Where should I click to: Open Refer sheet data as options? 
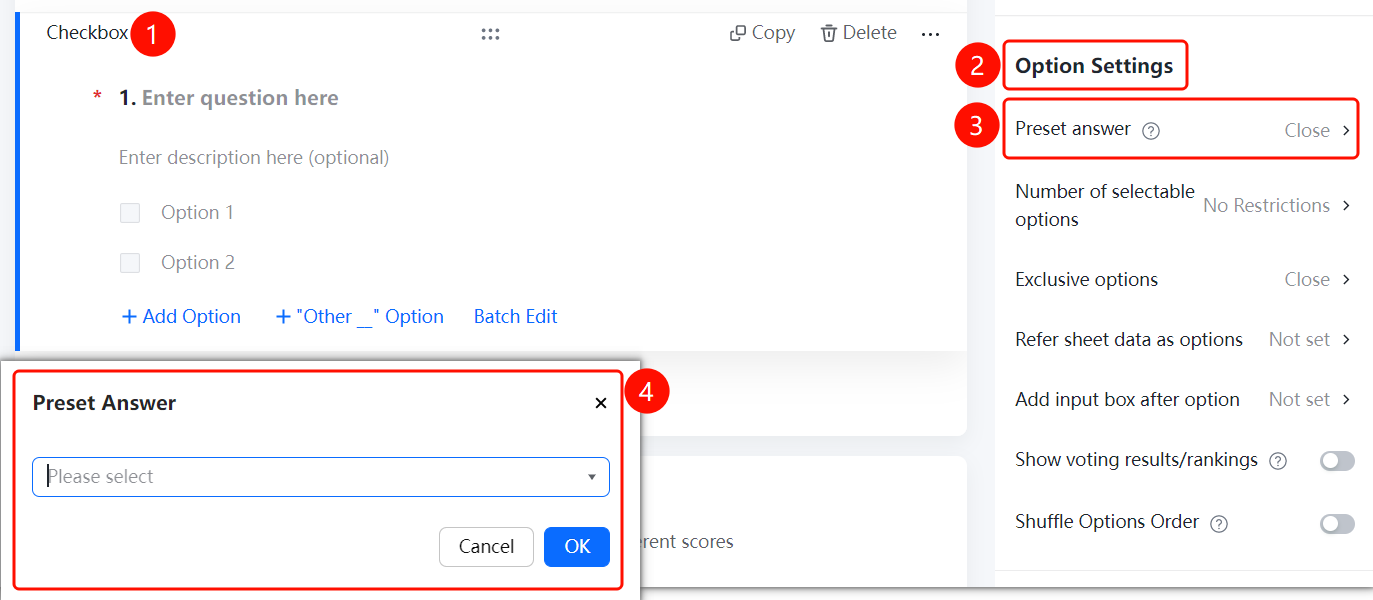tap(1183, 340)
